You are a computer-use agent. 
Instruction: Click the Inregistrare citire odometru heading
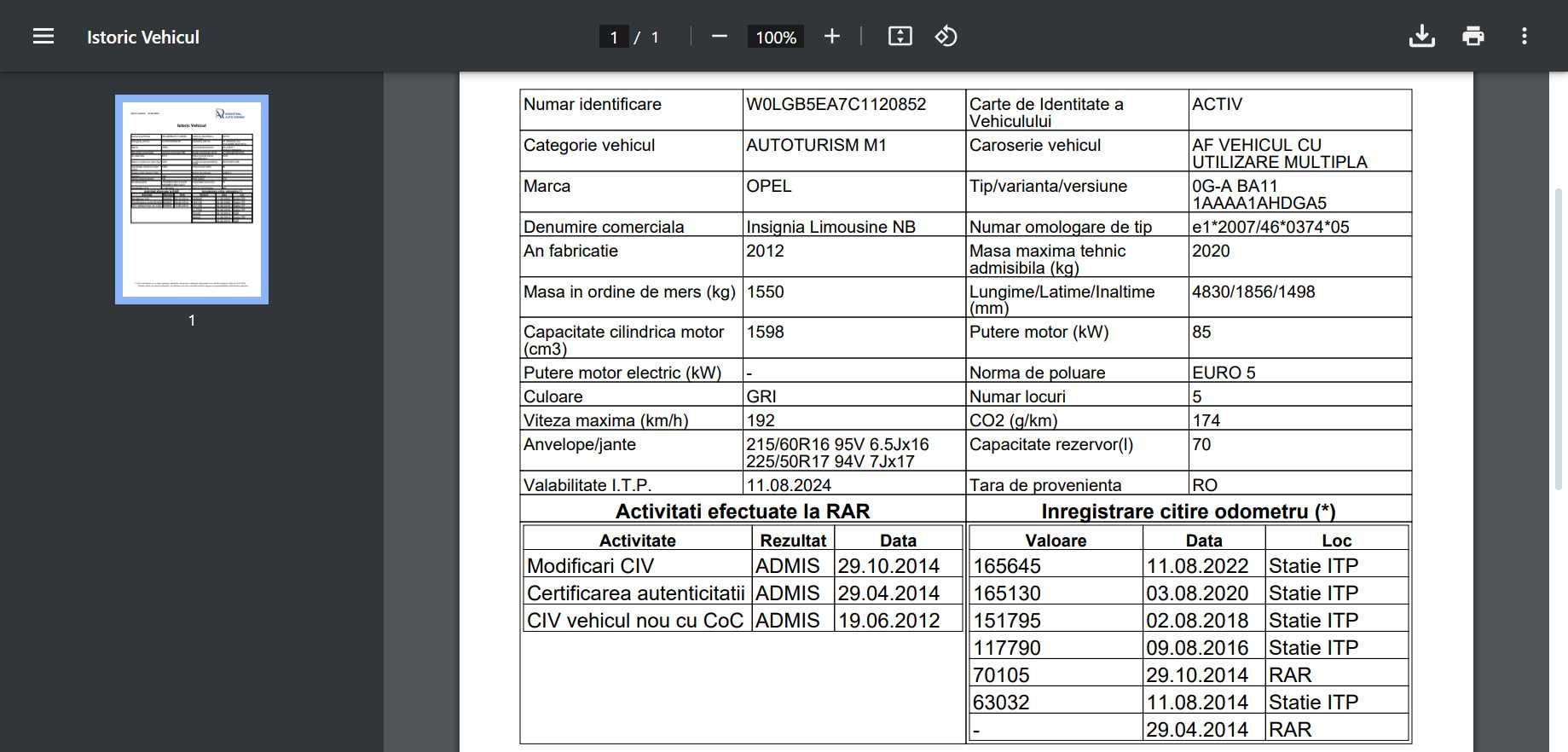(x=1189, y=512)
